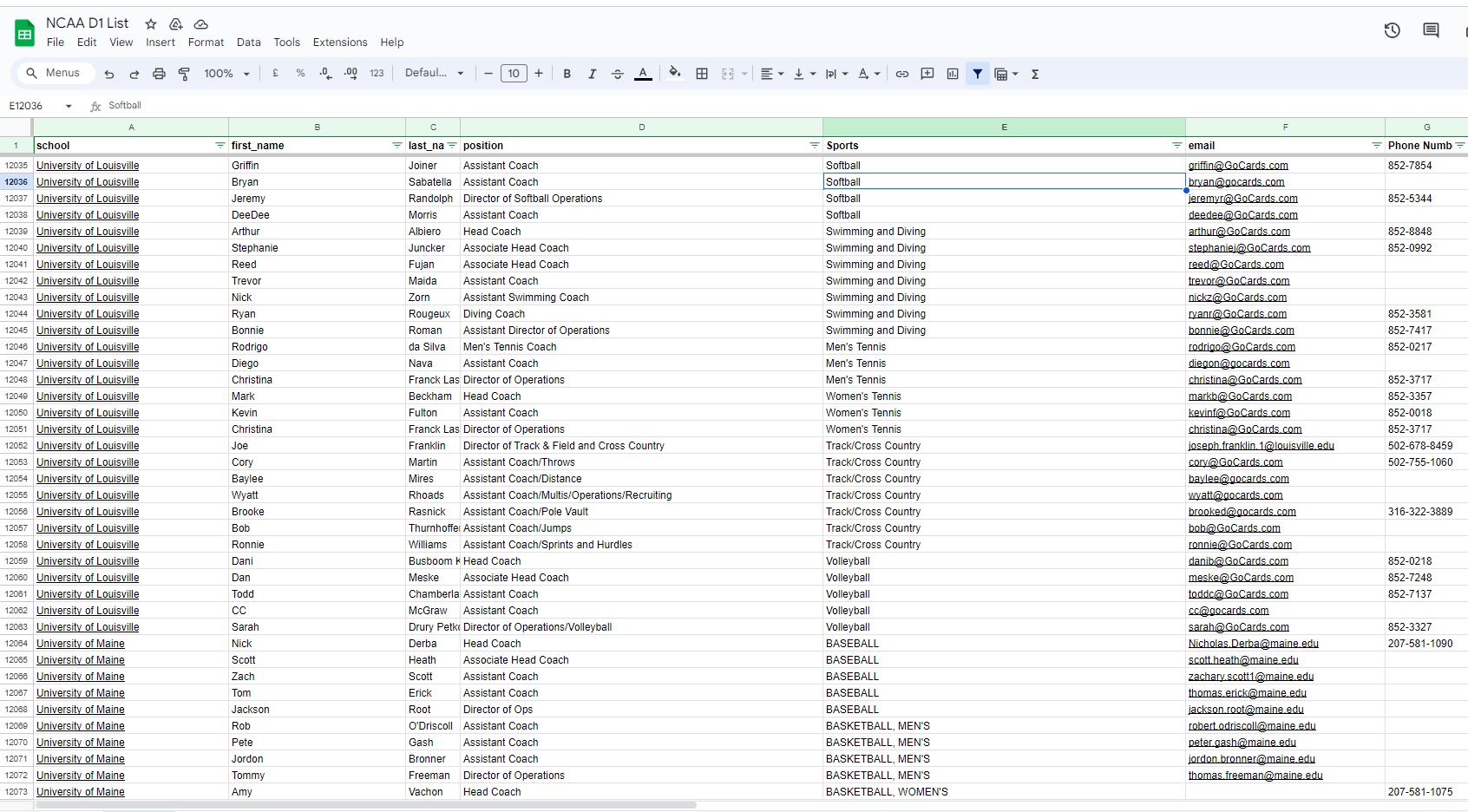Open vertical align dropdown
This screenshot has height=812, width=1468.
coord(804,74)
